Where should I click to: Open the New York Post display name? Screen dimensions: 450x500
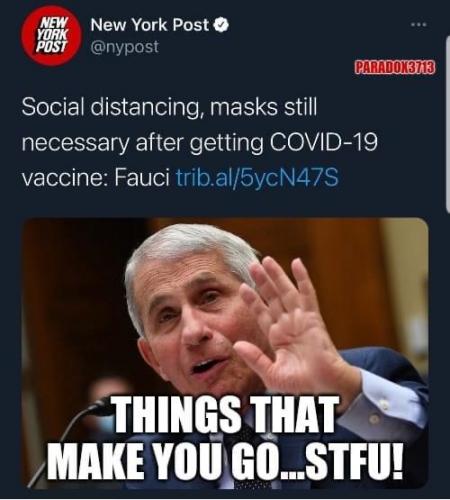[x=150, y=25]
